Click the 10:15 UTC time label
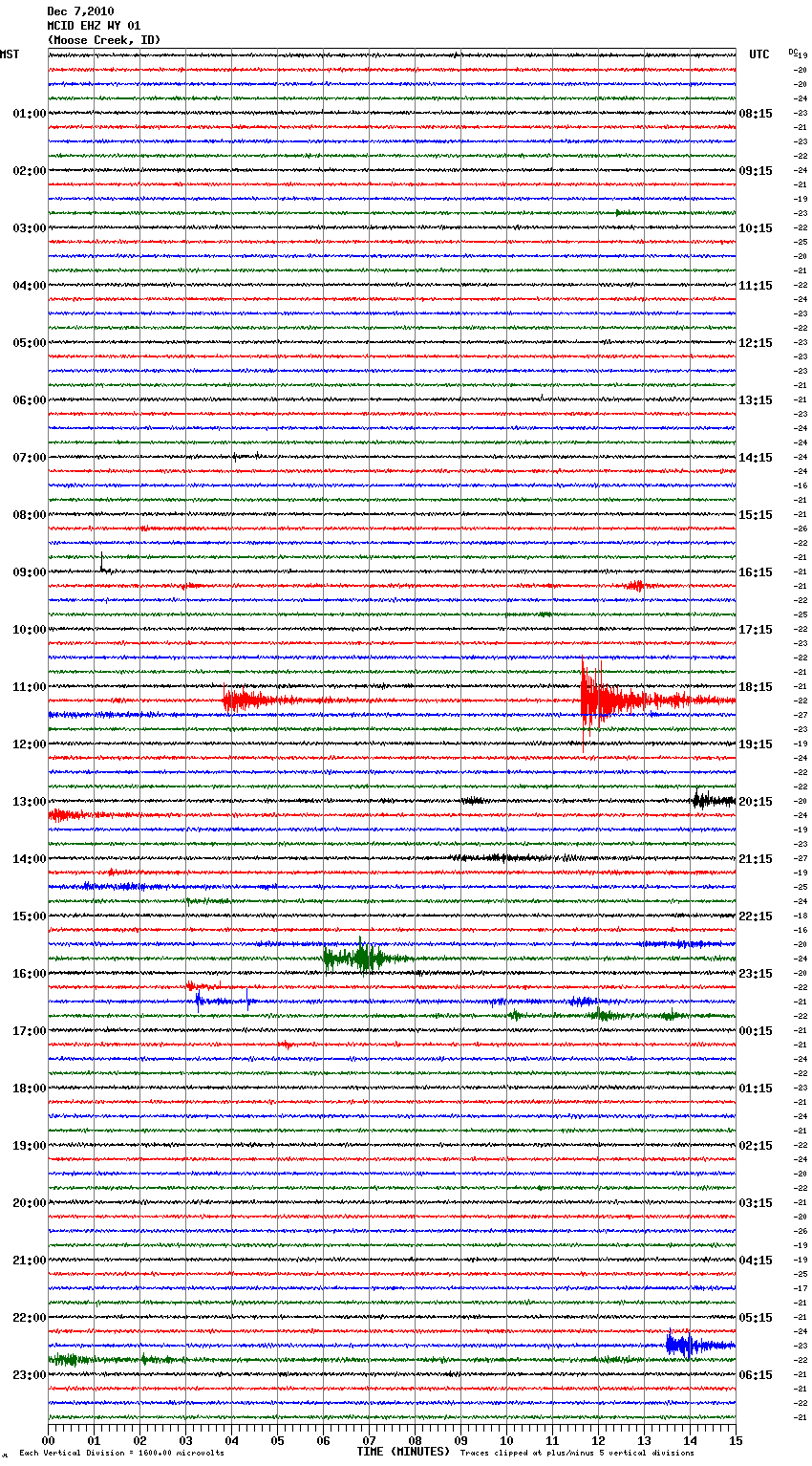This screenshot has width=812, height=1466. click(x=756, y=228)
